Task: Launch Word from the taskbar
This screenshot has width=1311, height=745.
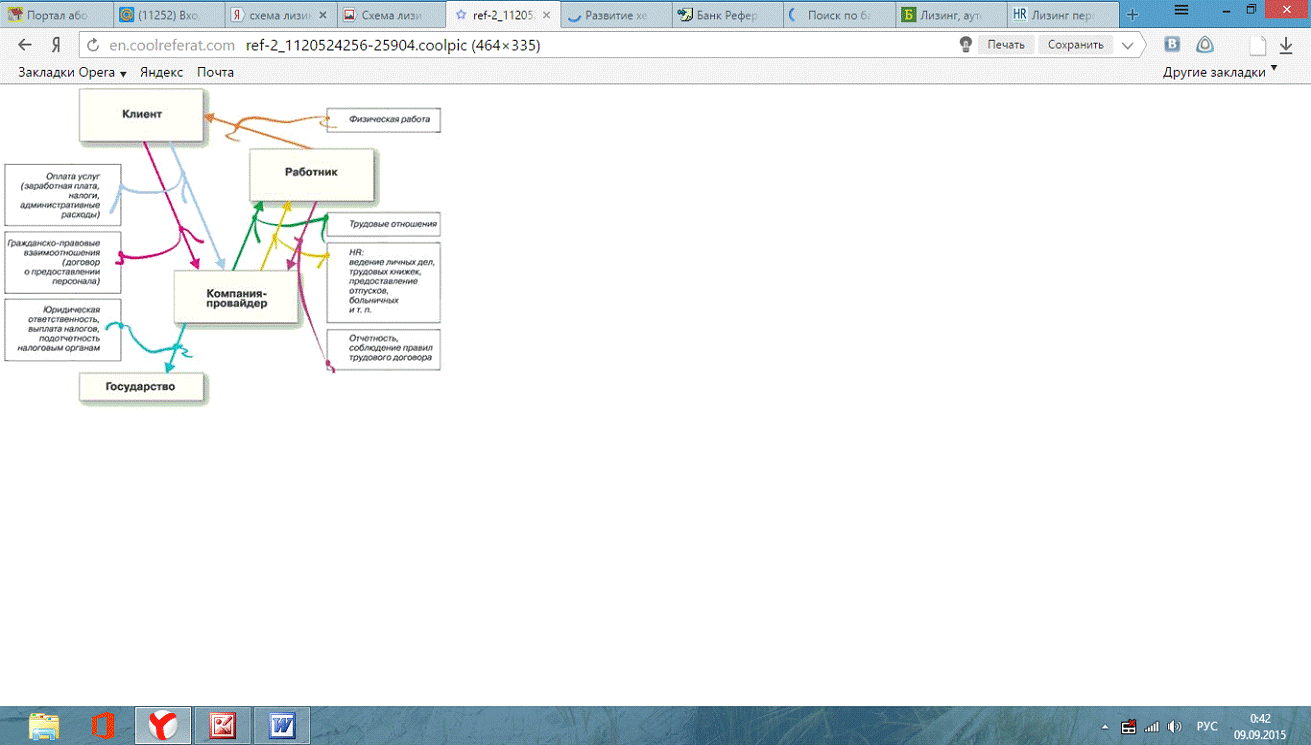Action: (282, 725)
